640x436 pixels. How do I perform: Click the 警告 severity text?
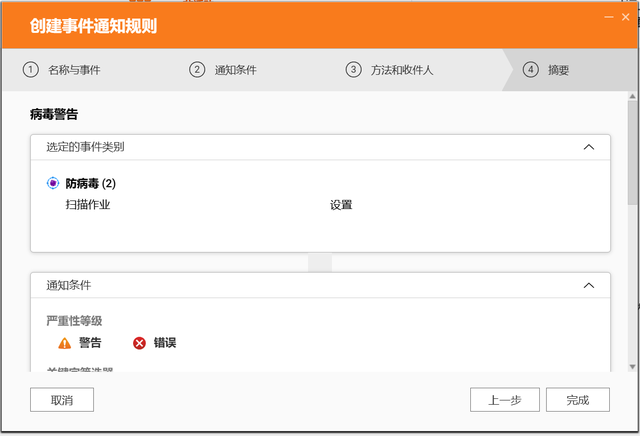click(90, 343)
